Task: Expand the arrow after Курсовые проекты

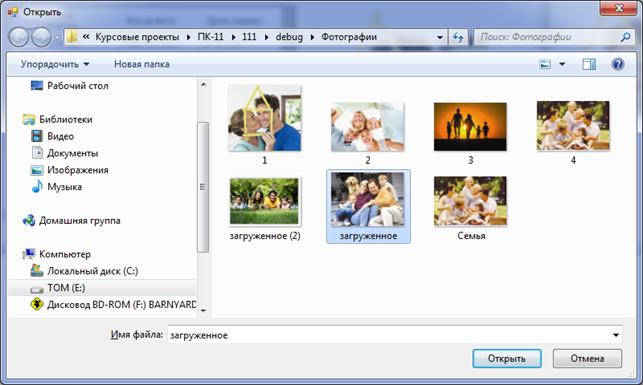Action: (x=188, y=37)
